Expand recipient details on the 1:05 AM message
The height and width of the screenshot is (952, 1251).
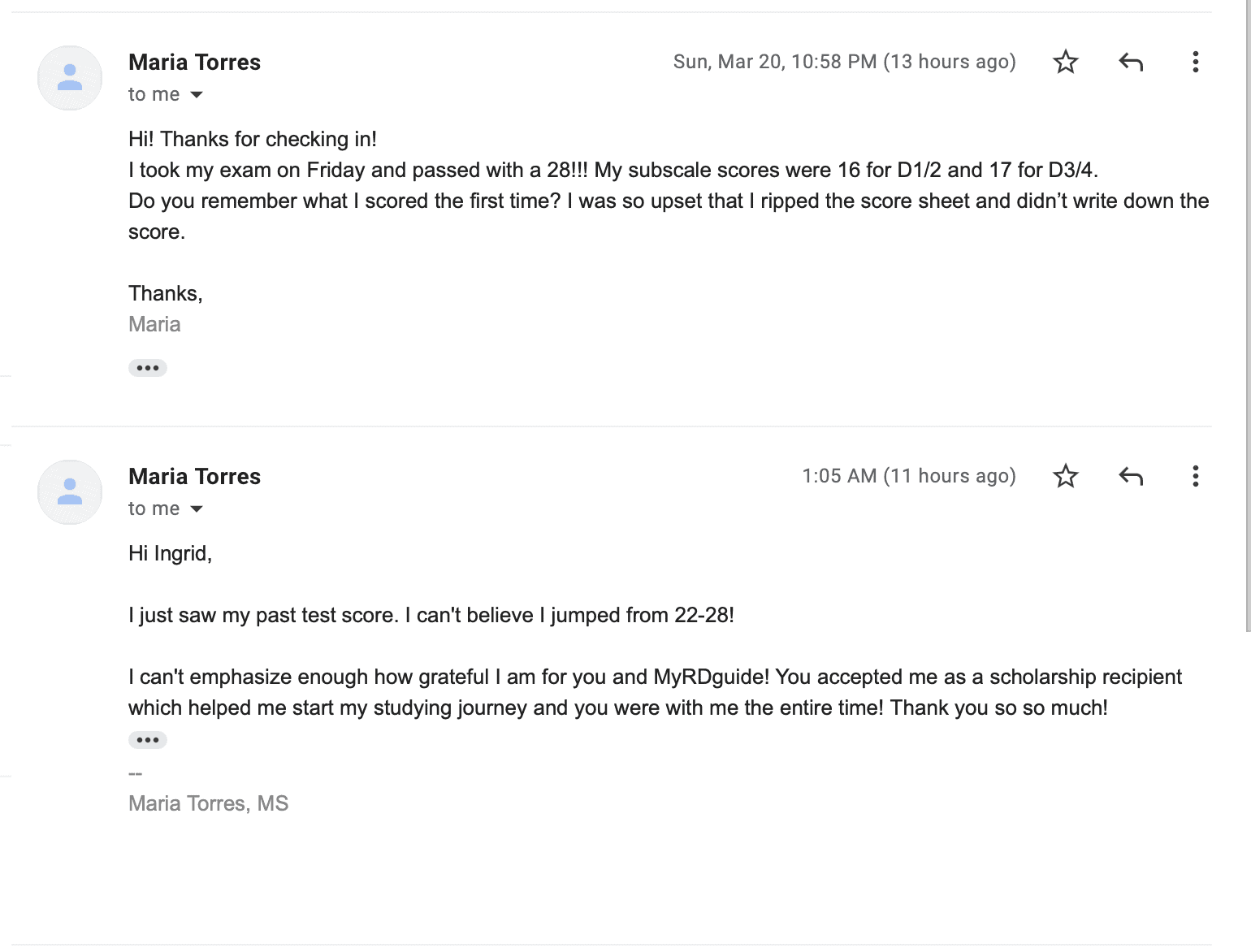pyautogui.click(x=197, y=509)
